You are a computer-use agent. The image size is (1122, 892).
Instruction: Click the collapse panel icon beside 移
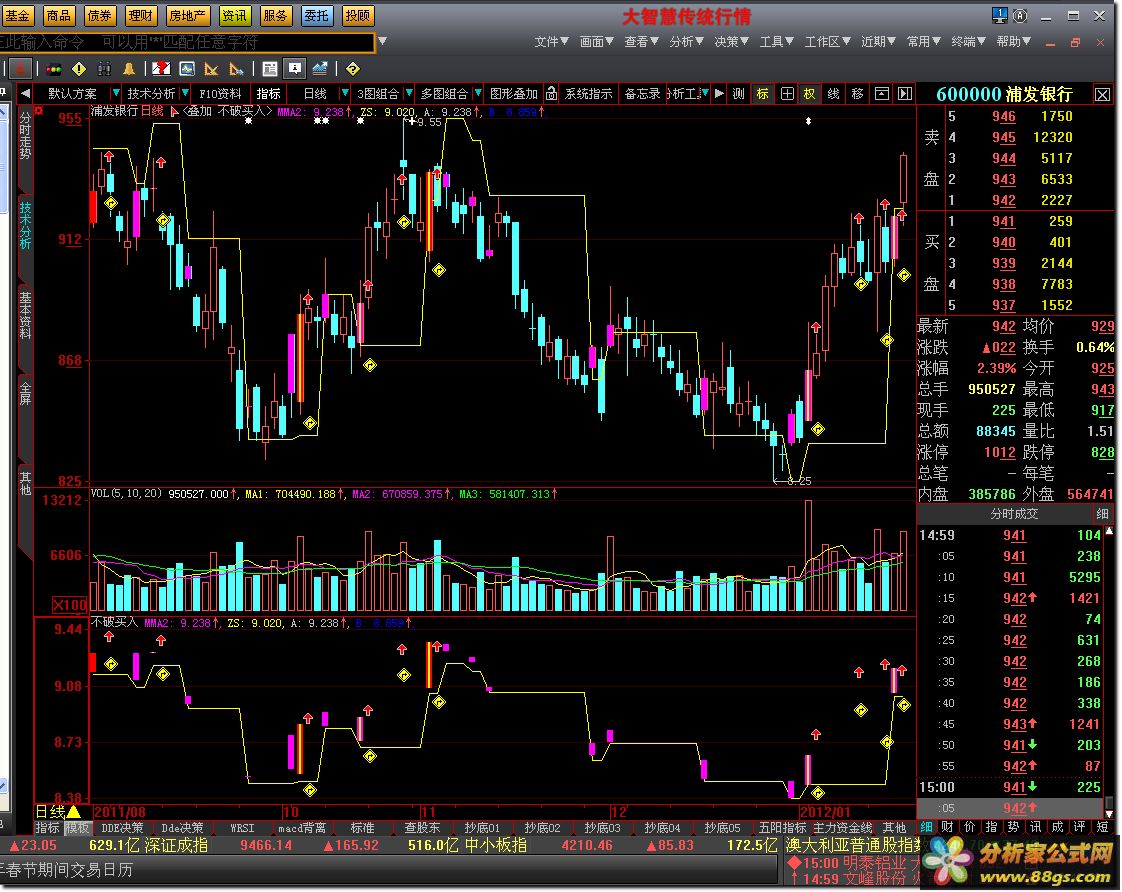pyautogui.click(x=882, y=94)
